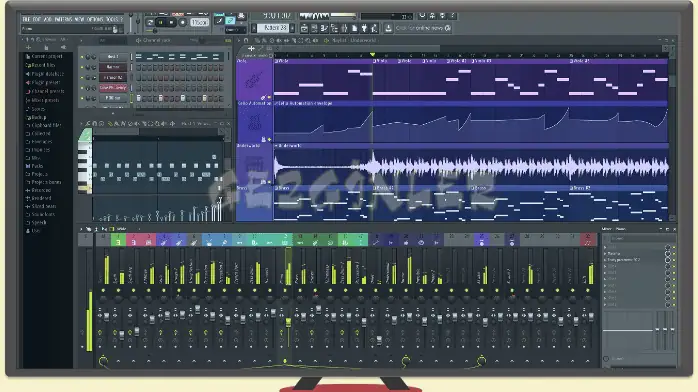The height and width of the screenshot is (392, 698).
Task: Toggle the graph editor icon in Channel rack
Action: [x=228, y=40]
